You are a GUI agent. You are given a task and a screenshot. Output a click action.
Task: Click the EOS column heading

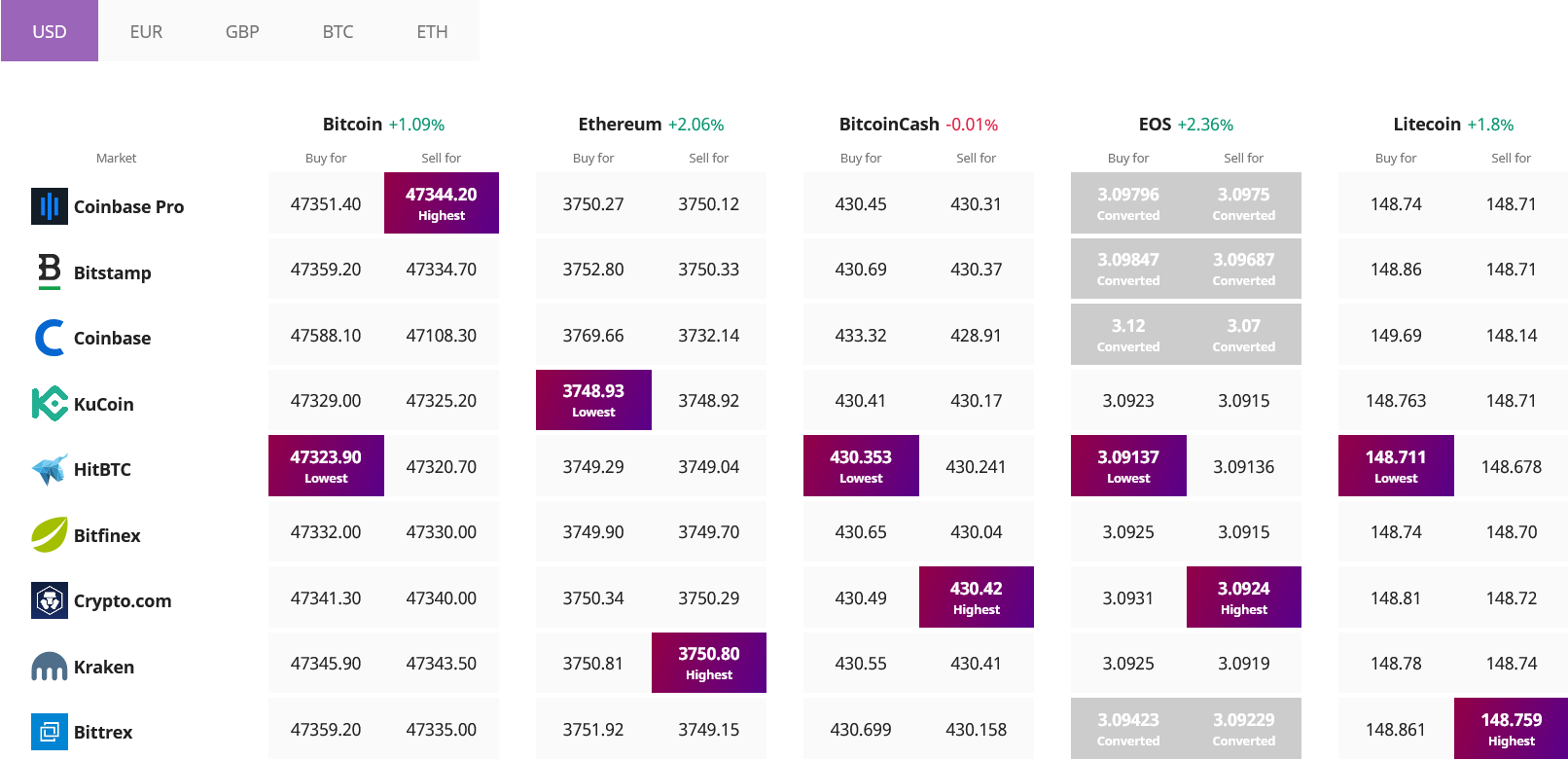pyautogui.click(x=1155, y=124)
